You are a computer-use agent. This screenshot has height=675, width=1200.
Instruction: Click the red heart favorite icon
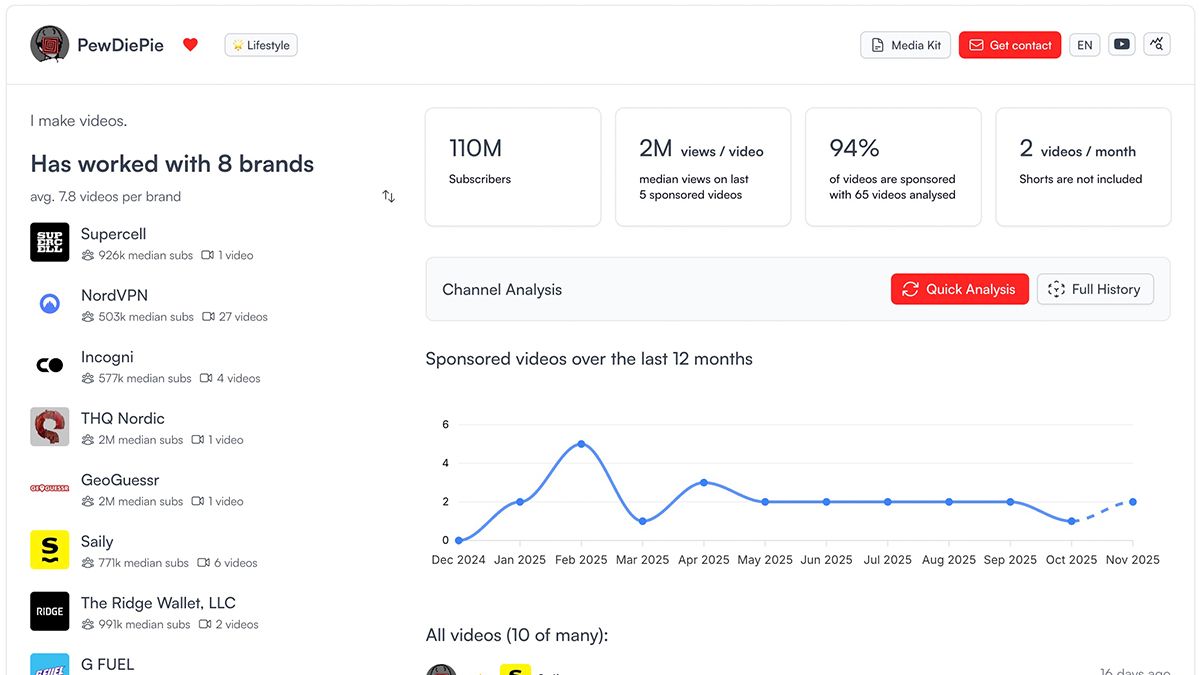tap(190, 45)
